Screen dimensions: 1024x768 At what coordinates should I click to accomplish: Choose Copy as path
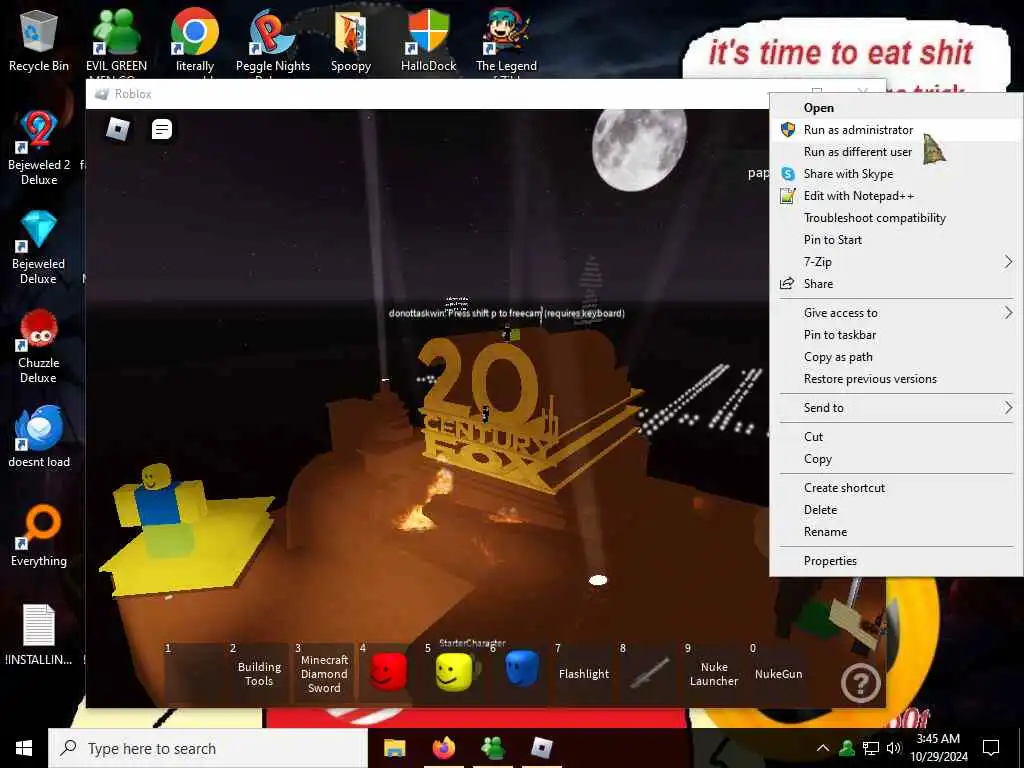[896, 357]
